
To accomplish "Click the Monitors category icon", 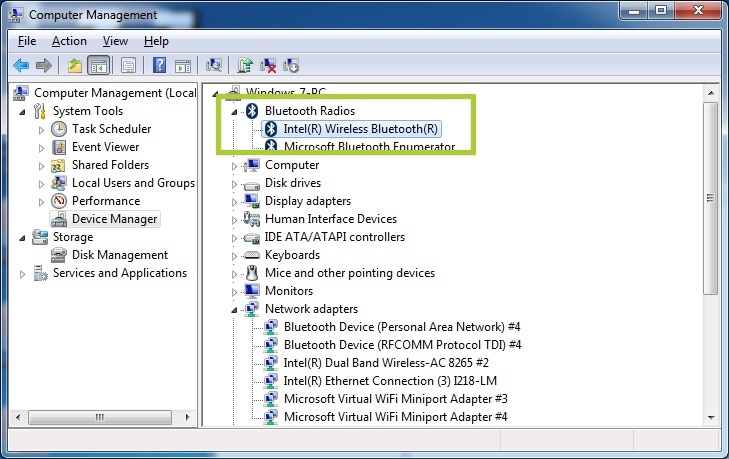I will (252, 291).
